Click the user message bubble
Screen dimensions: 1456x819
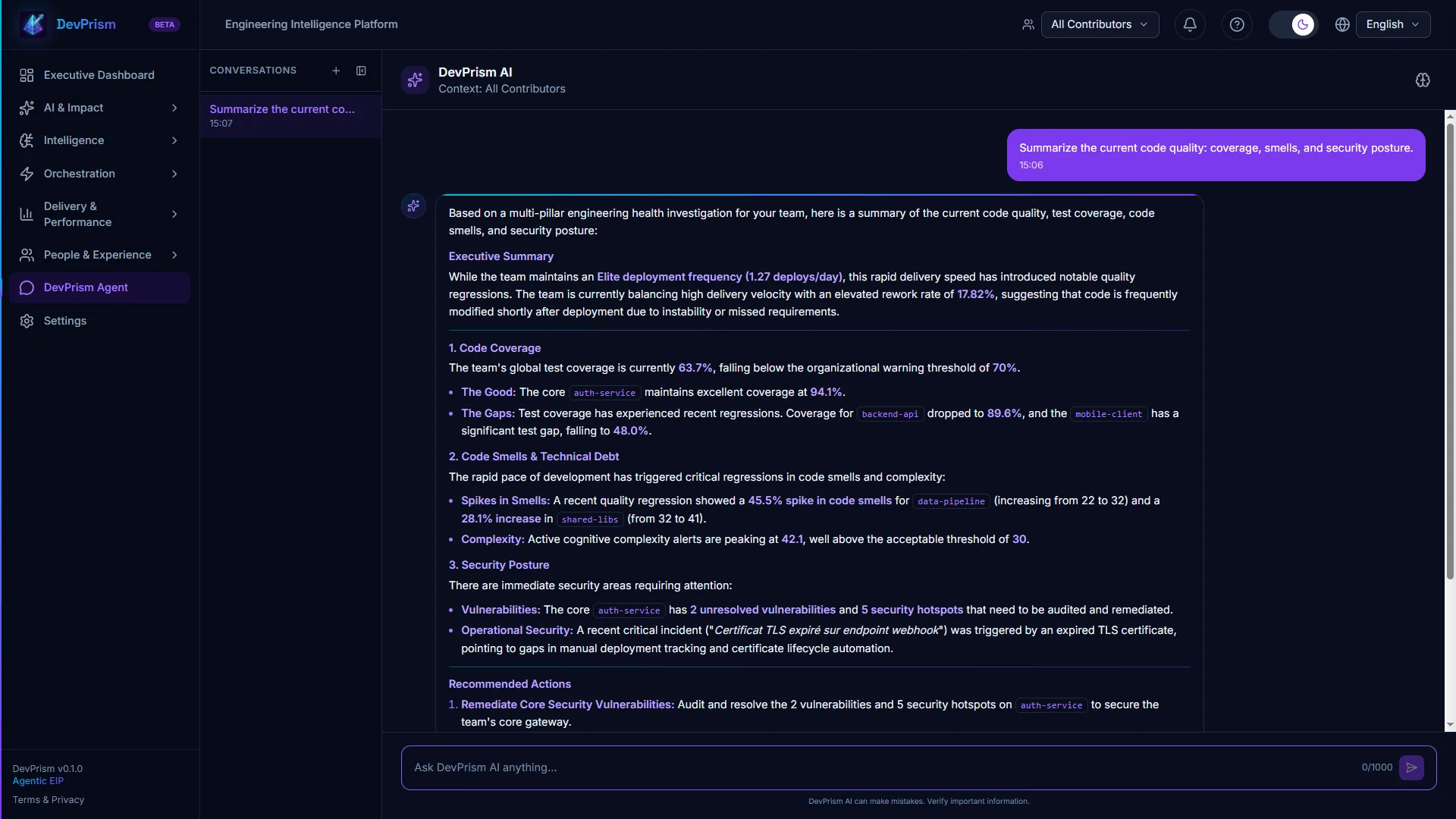pyautogui.click(x=1216, y=155)
